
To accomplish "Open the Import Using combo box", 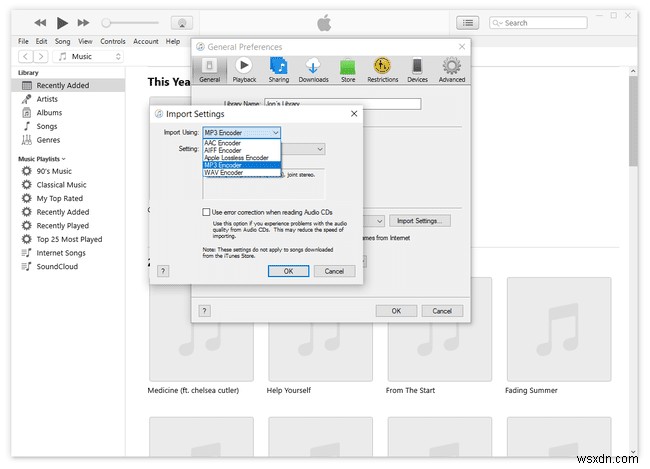I will pos(242,133).
